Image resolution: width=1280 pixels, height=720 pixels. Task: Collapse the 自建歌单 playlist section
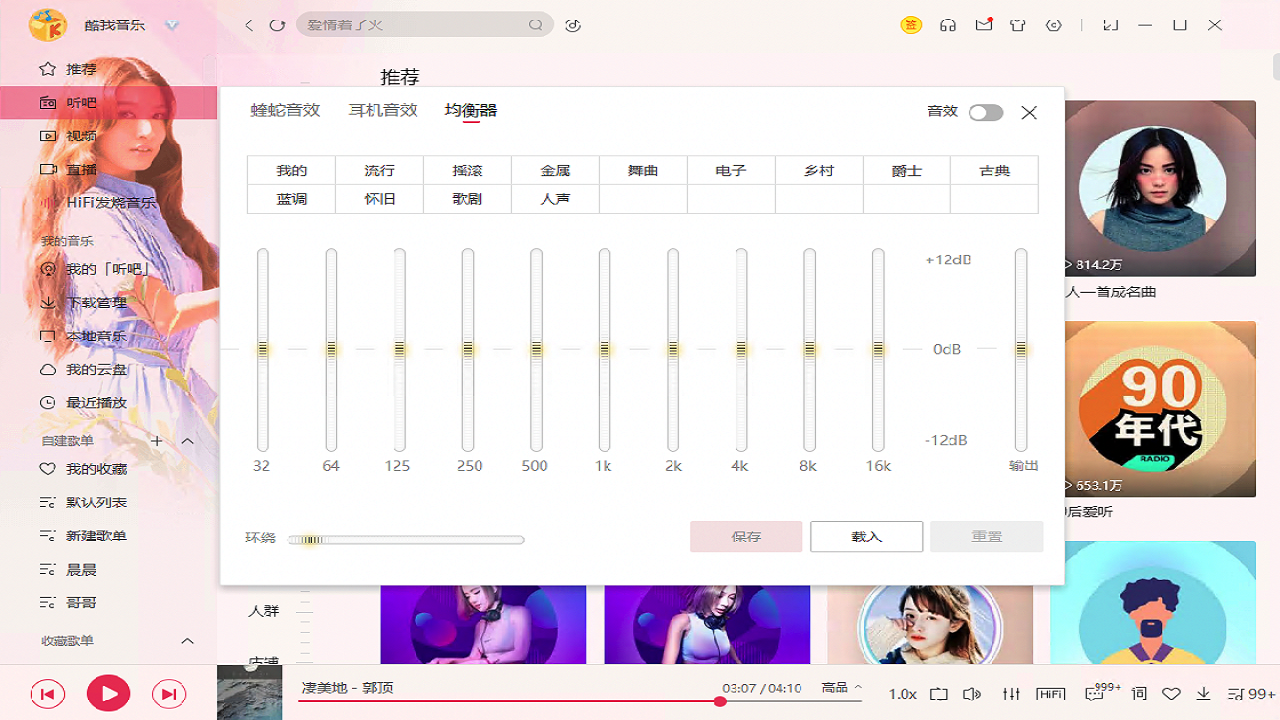(187, 440)
